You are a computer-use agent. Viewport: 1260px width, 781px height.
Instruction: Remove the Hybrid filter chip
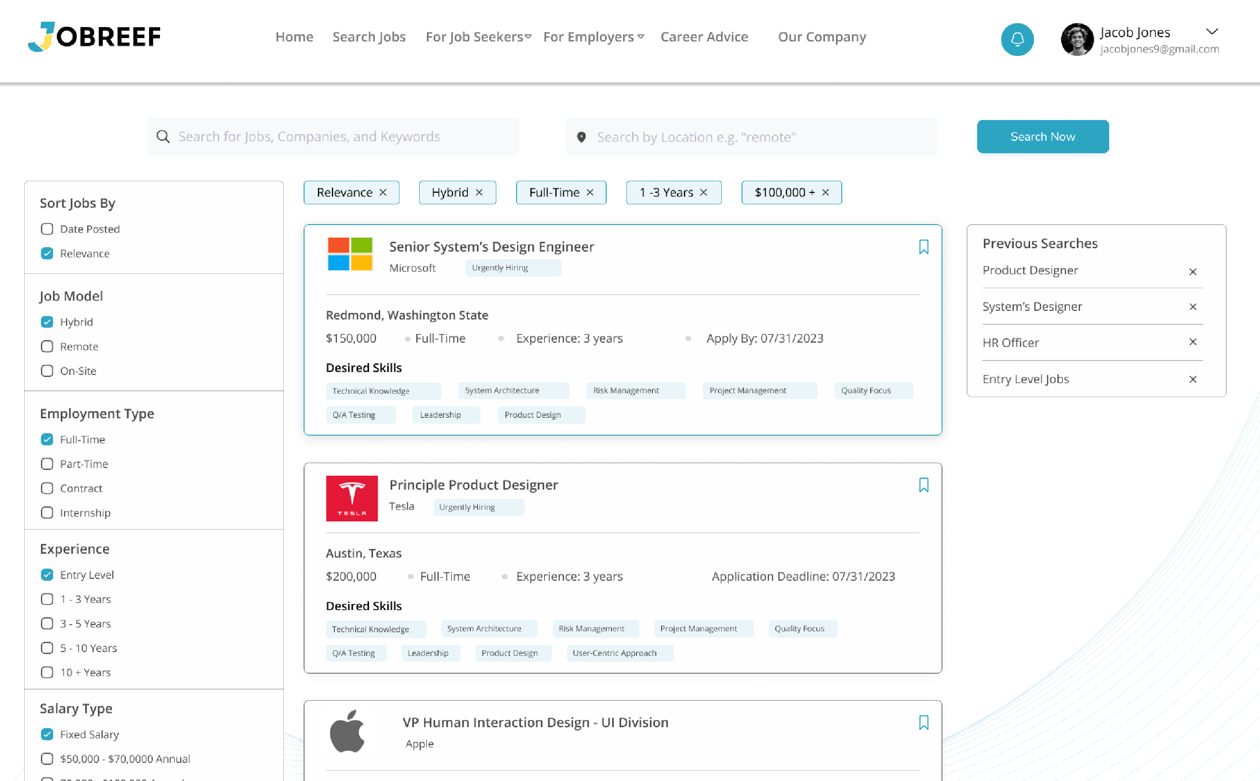(479, 193)
